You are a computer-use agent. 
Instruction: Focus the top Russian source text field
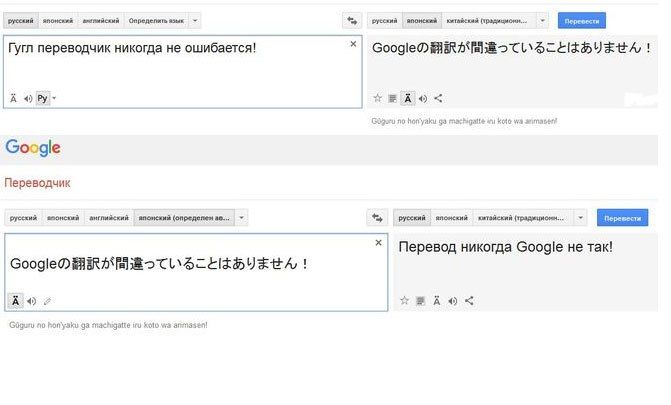point(183,71)
